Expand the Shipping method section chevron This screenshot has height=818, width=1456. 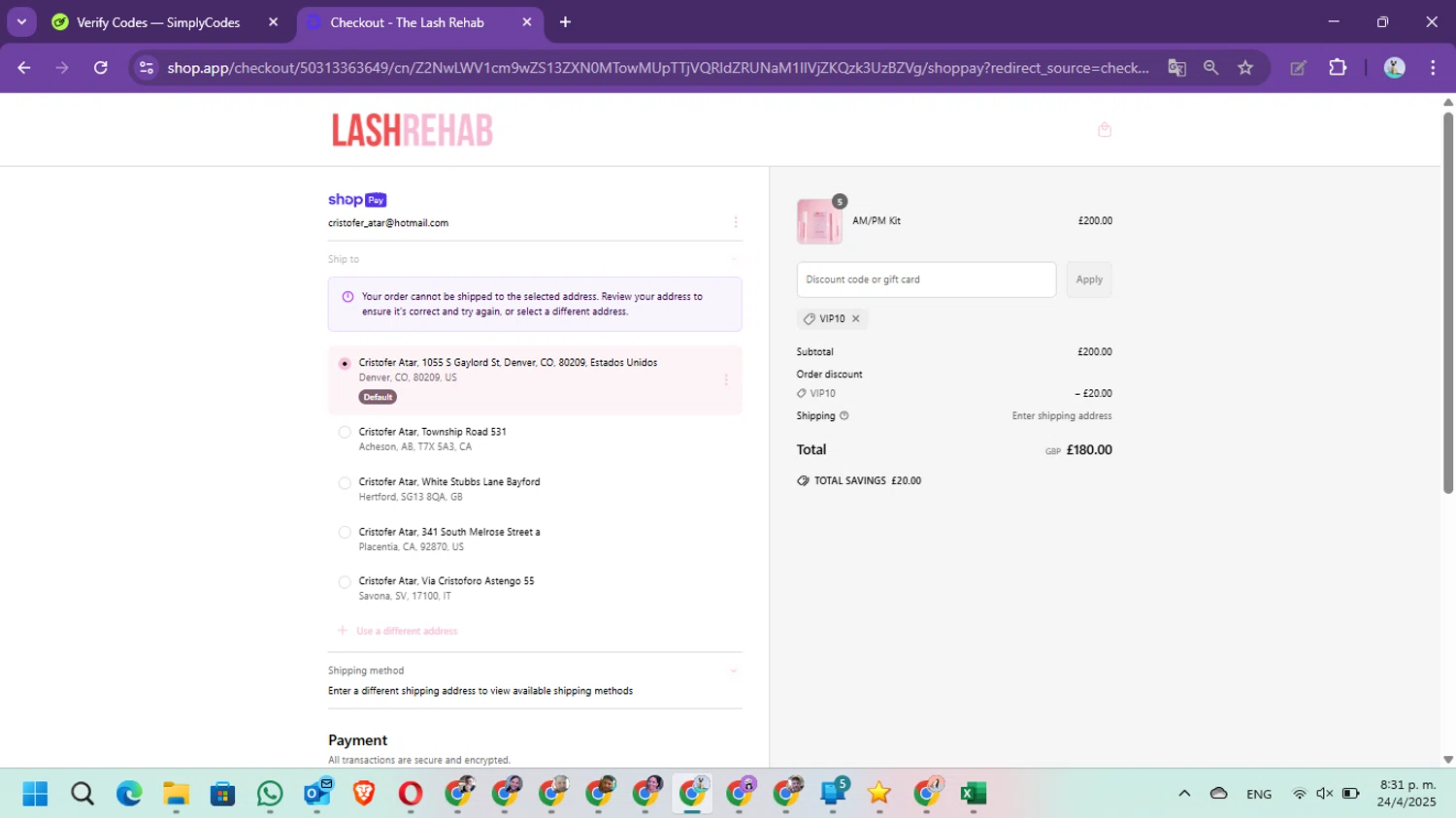coord(734,671)
